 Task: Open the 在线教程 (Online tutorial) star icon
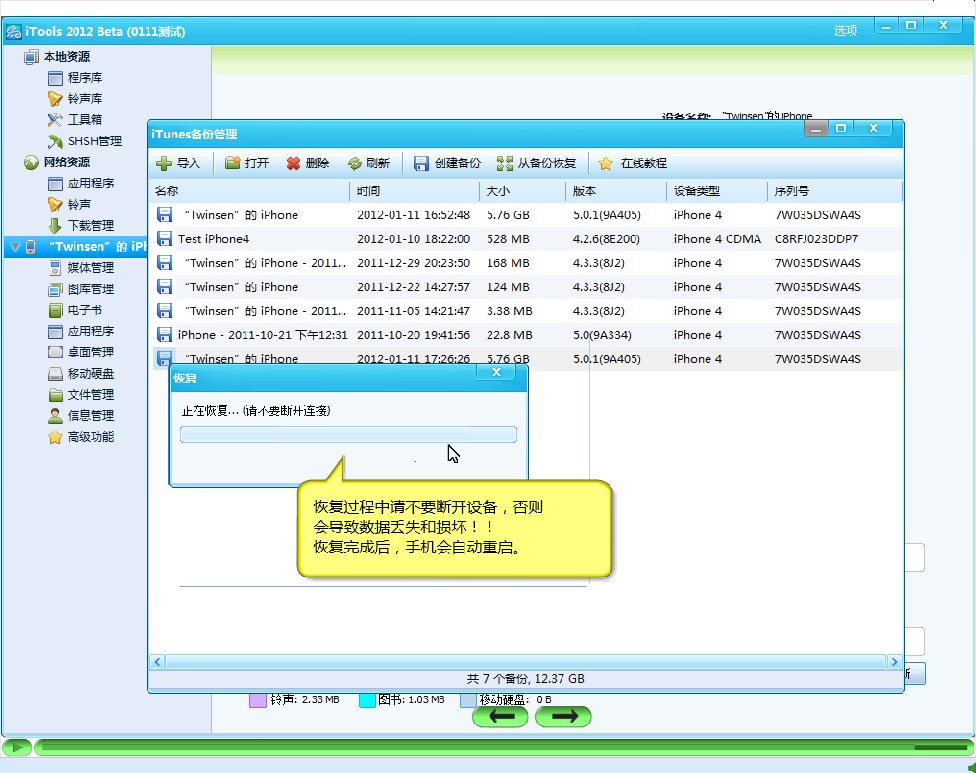tap(605, 163)
